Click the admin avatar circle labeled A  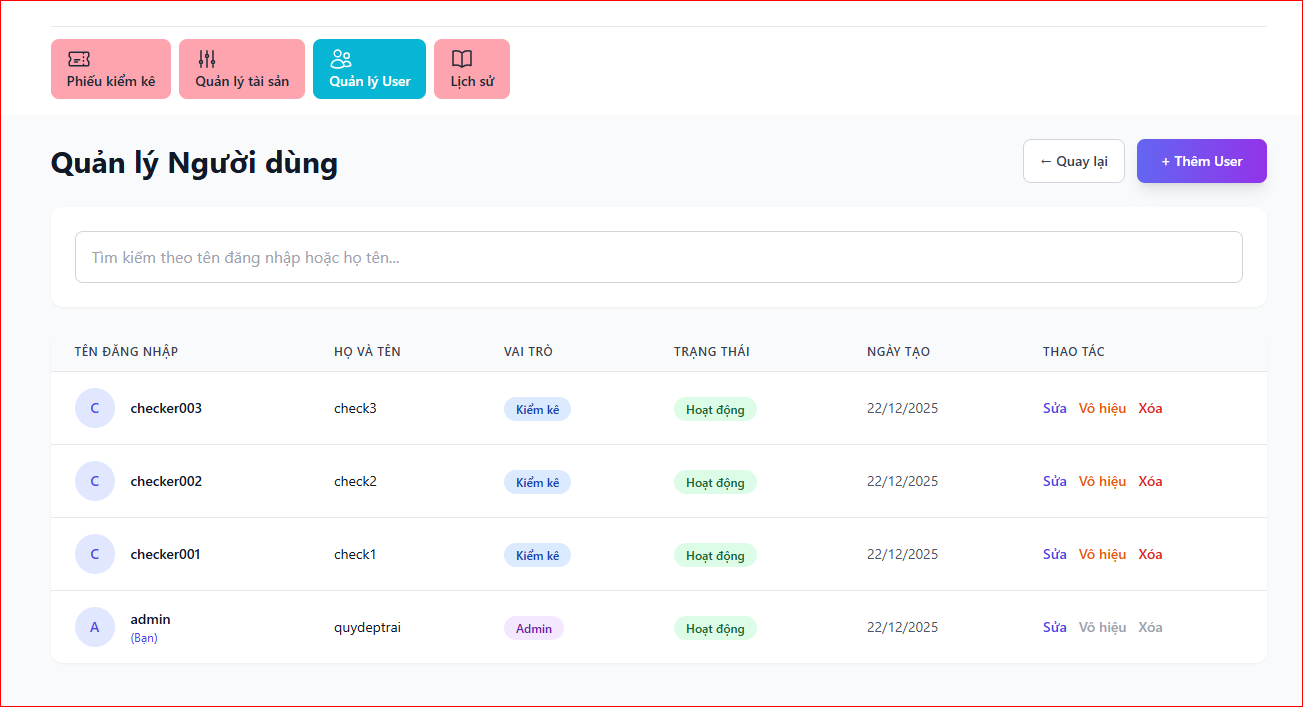click(x=95, y=627)
